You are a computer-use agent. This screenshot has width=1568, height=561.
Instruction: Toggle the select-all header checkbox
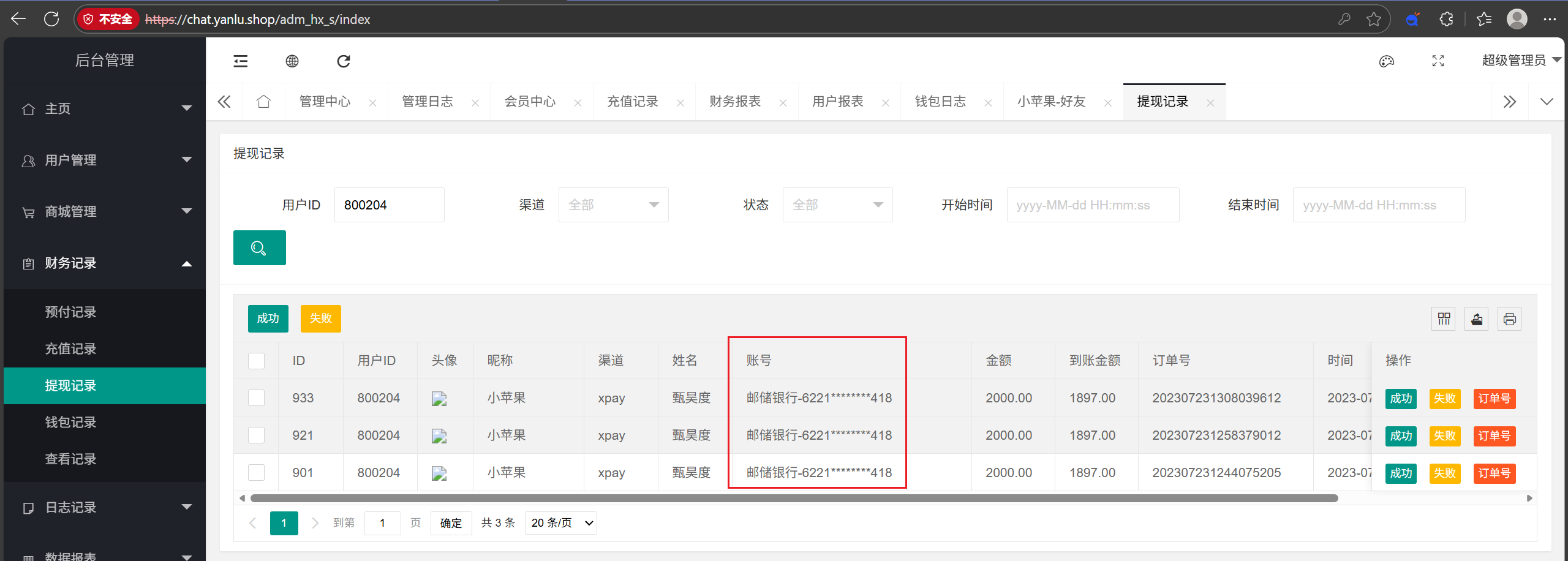click(x=256, y=361)
